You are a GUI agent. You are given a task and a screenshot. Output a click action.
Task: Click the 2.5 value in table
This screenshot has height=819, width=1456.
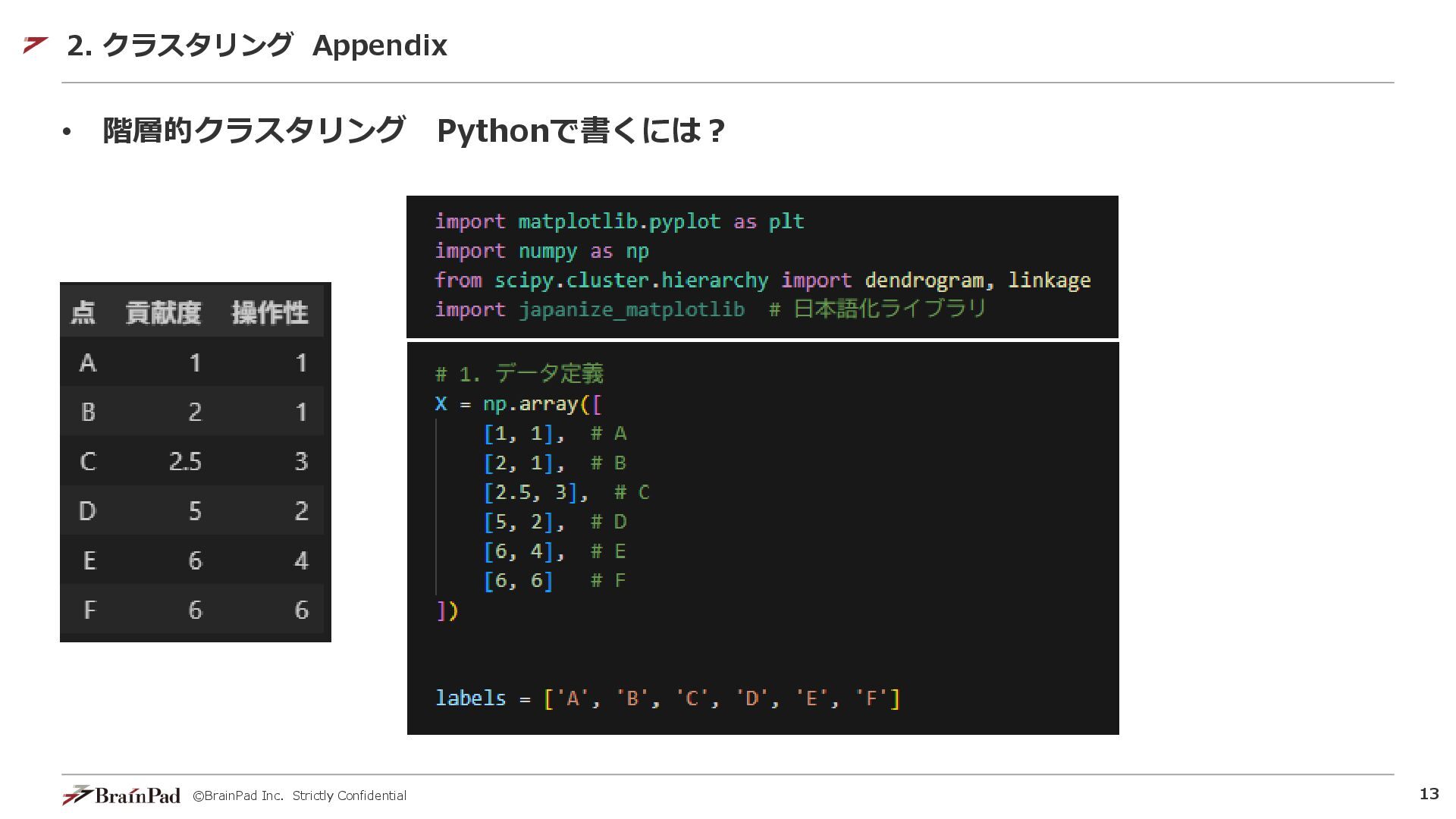[185, 461]
